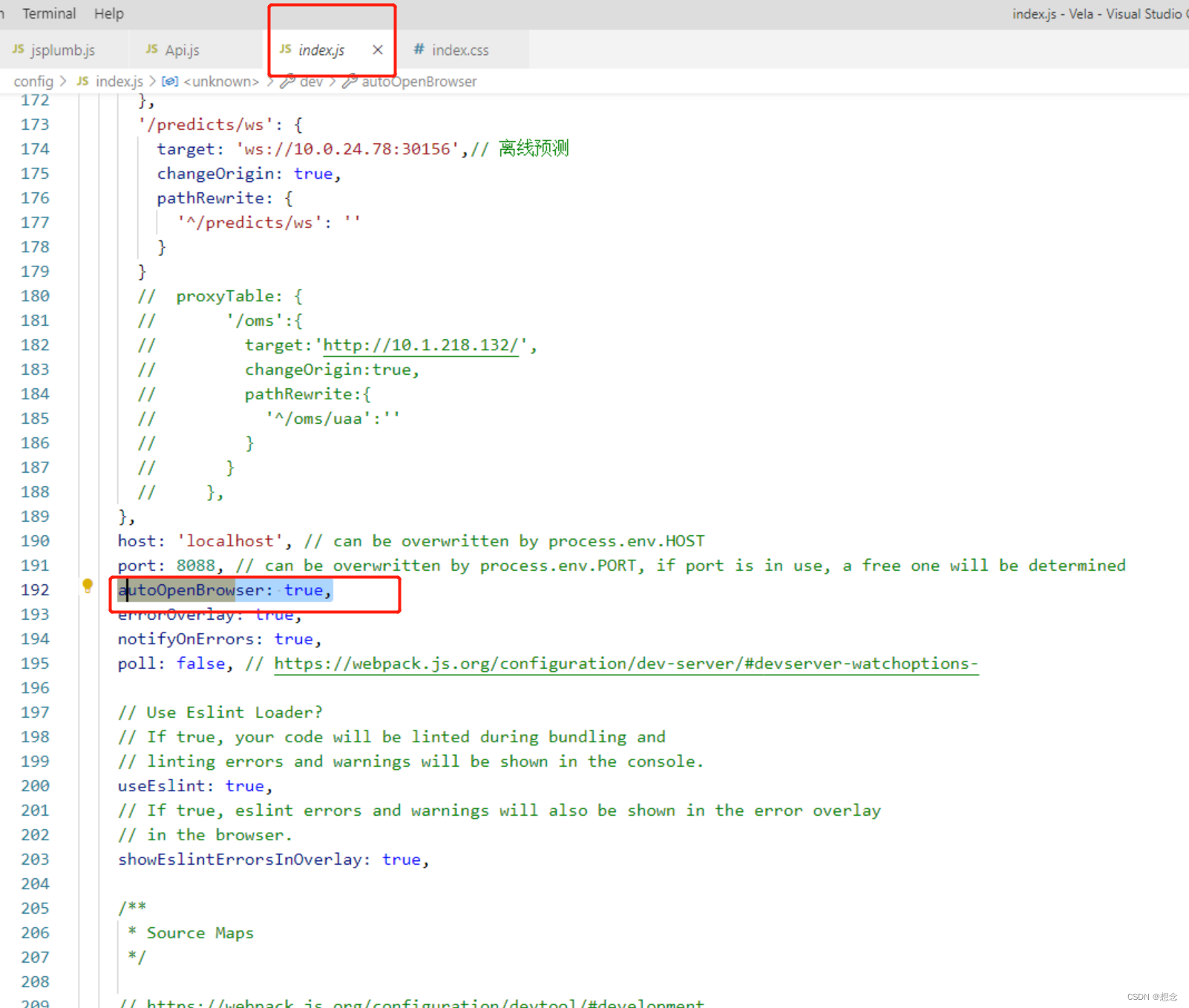Click the JS icon in index.js breadcrumb
The height and width of the screenshot is (1008, 1189).
(x=83, y=80)
